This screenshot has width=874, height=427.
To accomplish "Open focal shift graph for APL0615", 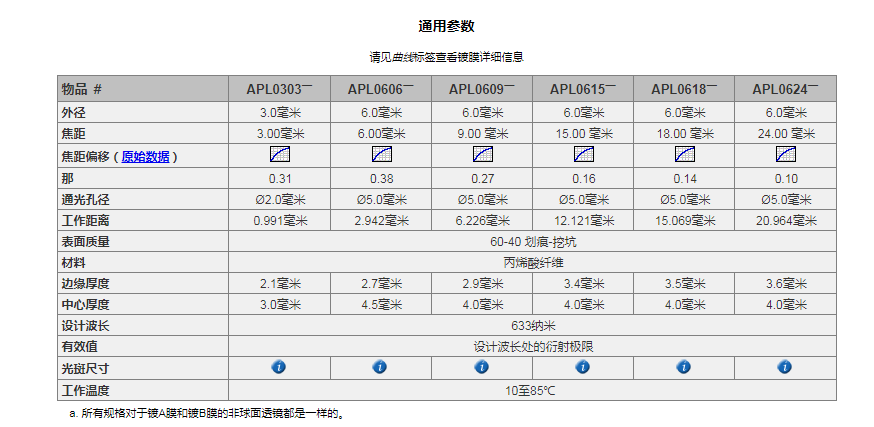I will (583, 155).
